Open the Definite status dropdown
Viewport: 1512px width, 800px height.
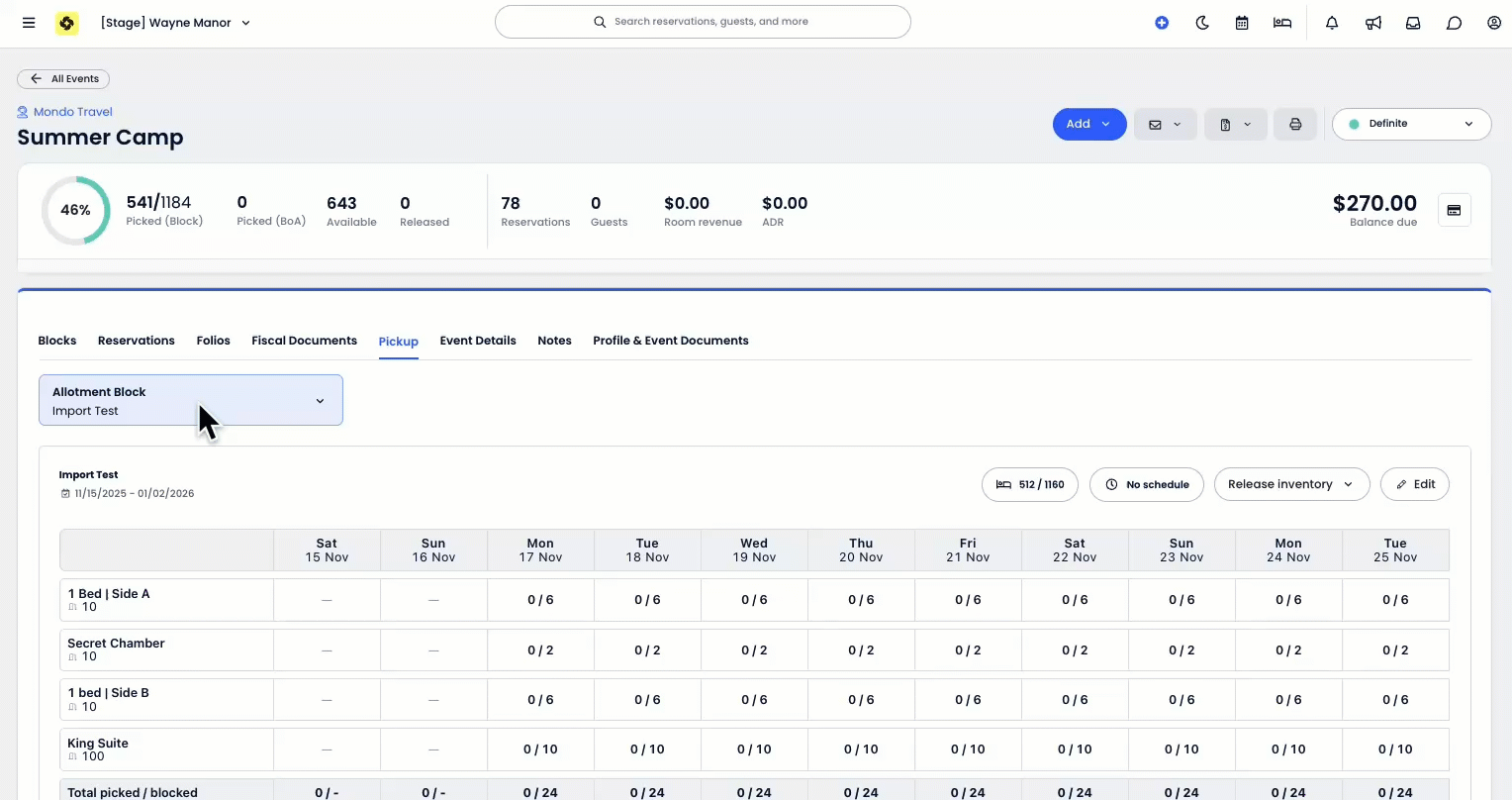[x=1411, y=125]
